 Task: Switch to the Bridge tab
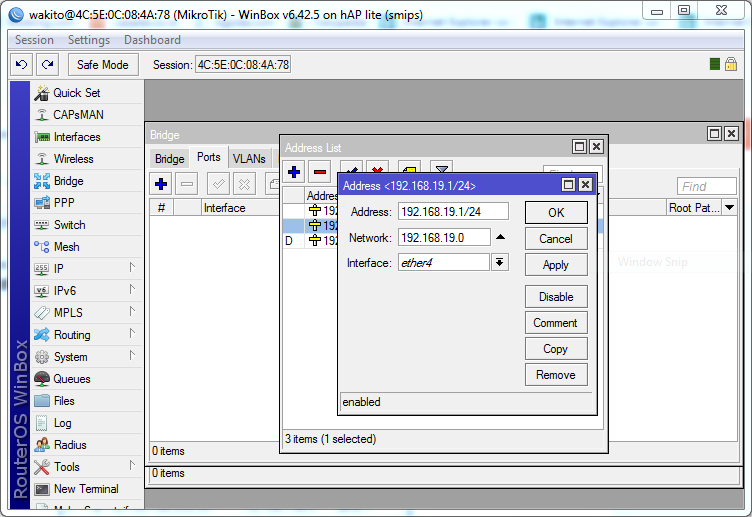point(170,159)
